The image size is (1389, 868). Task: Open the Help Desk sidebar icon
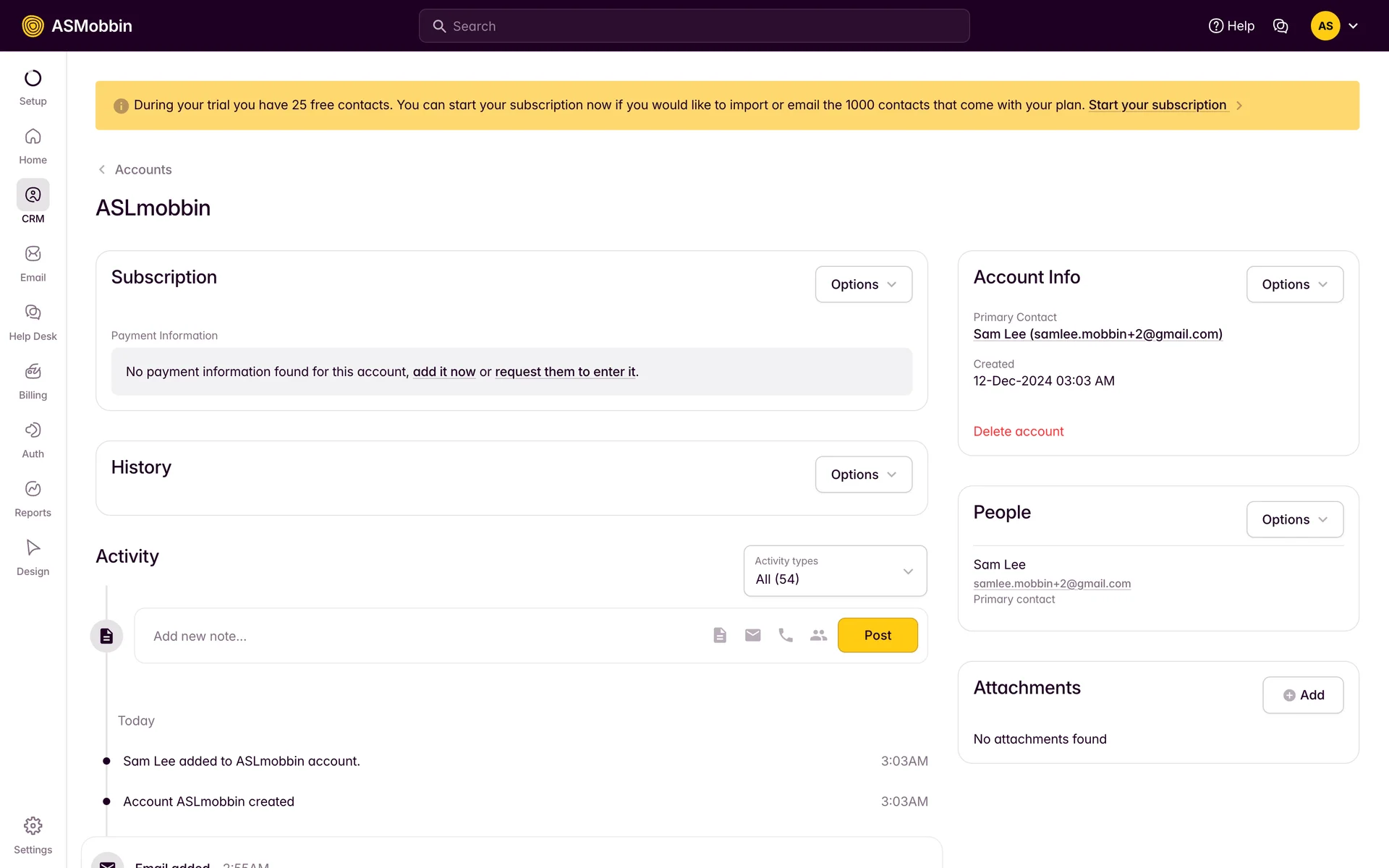point(33,312)
